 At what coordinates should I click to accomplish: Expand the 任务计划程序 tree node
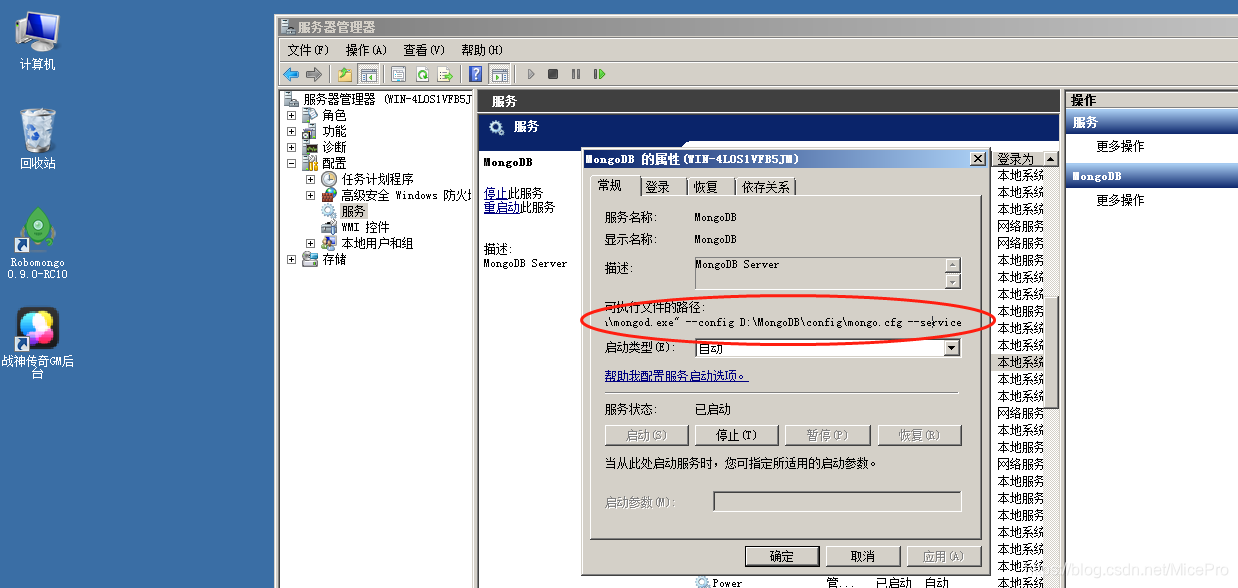point(311,179)
